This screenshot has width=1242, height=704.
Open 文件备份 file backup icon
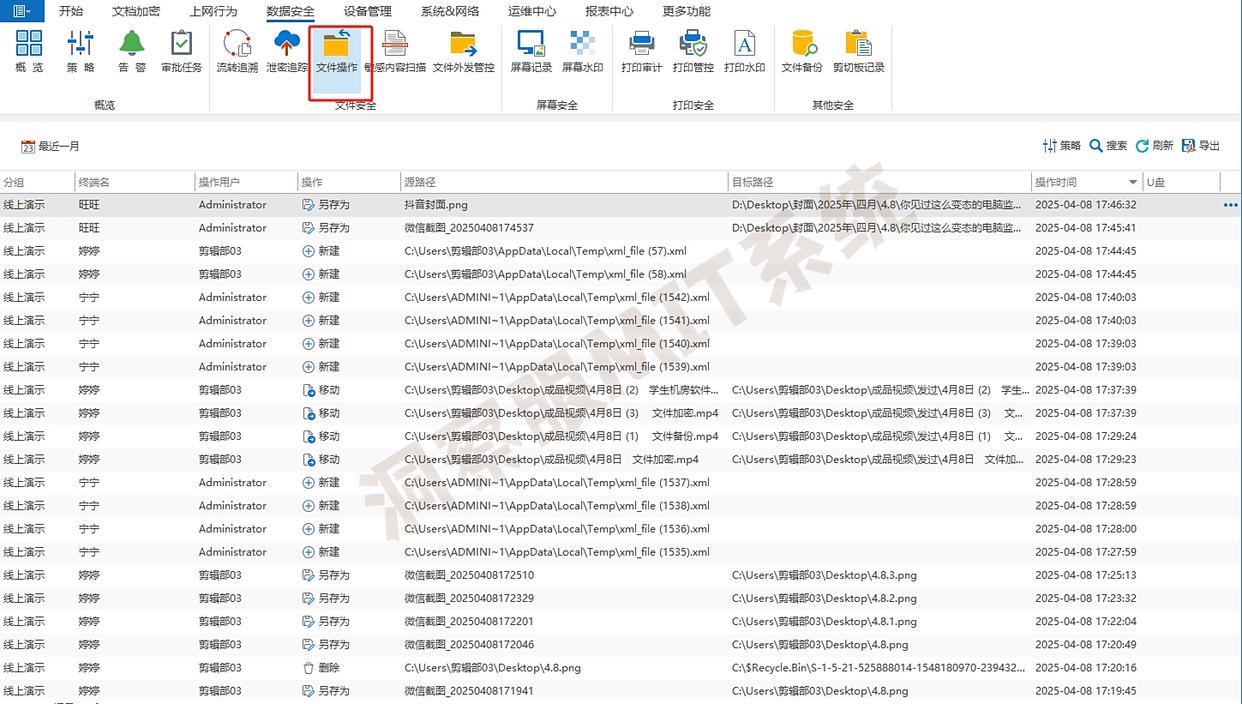coord(802,51)
